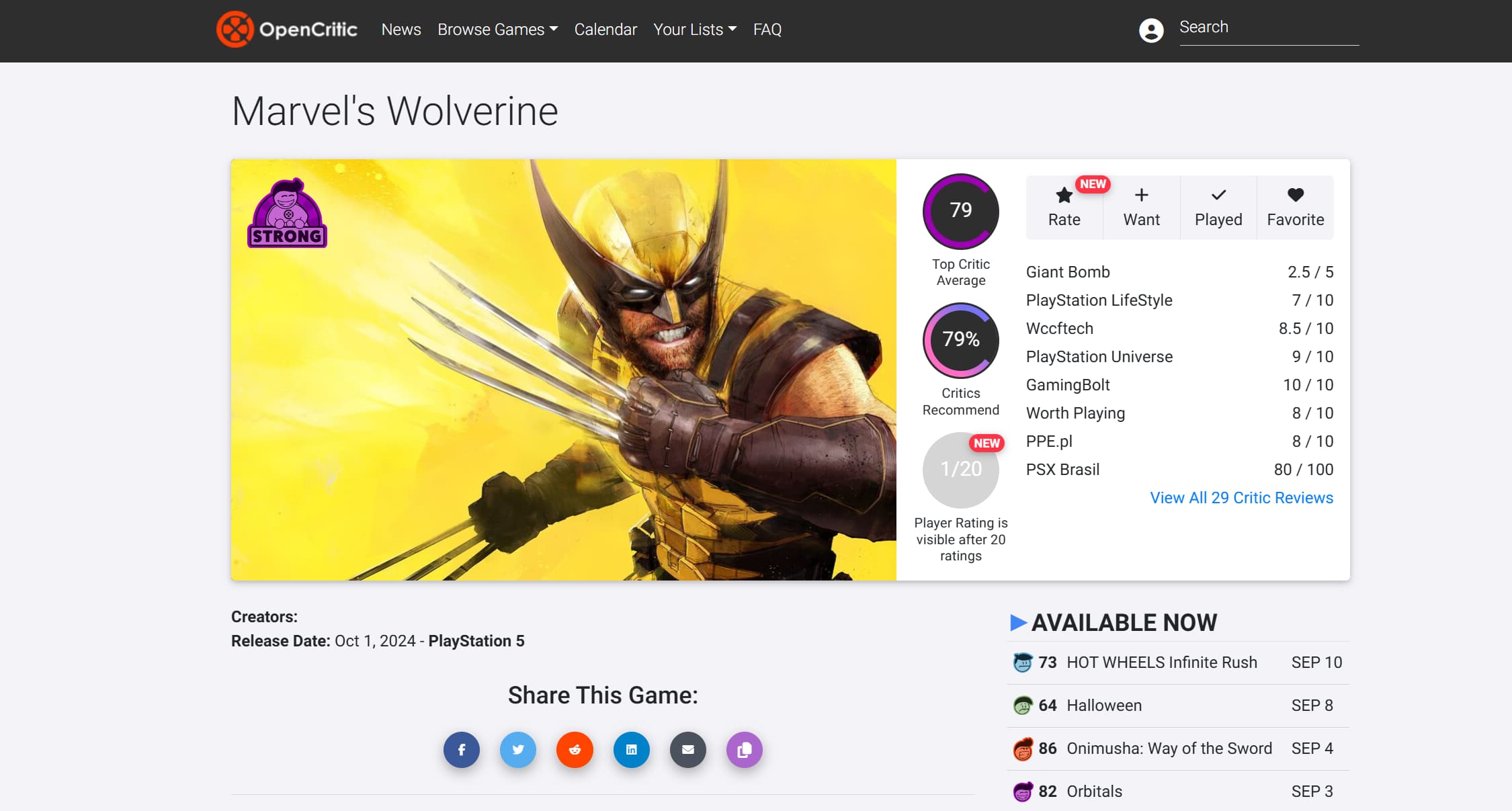Click the Available Now play arrow icon
This screenshot has height=811, width=1512.
click(x=1019, y=623)
